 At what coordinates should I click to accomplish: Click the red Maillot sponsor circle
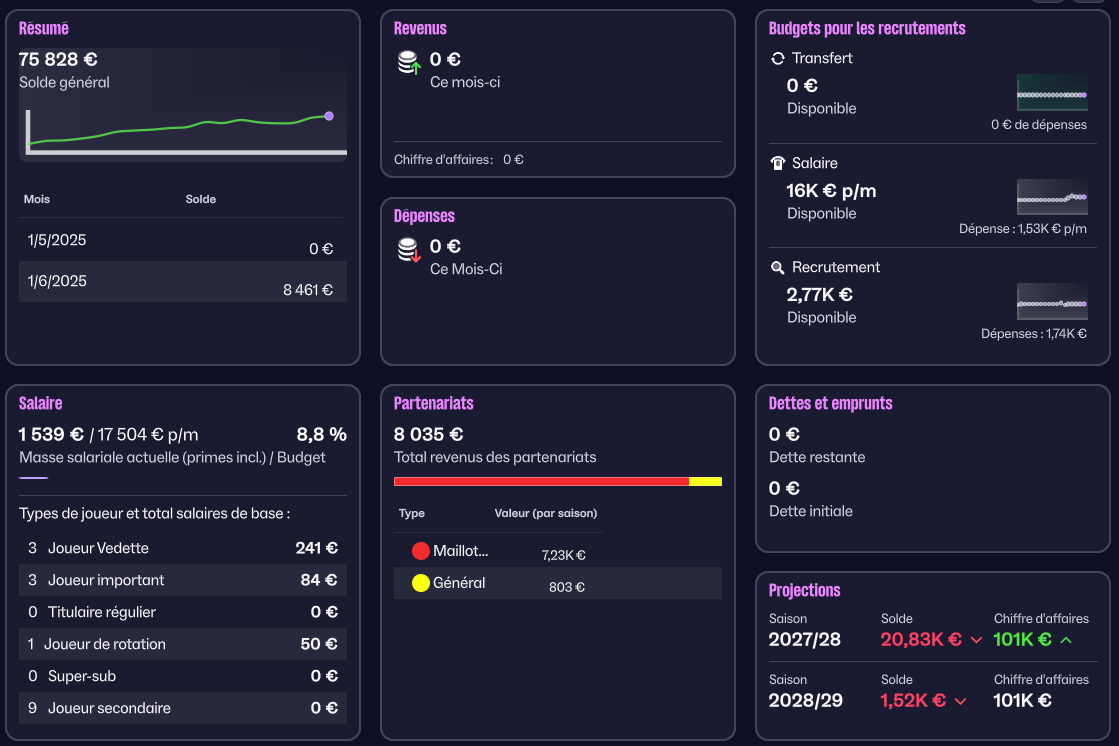coord(421,551)
